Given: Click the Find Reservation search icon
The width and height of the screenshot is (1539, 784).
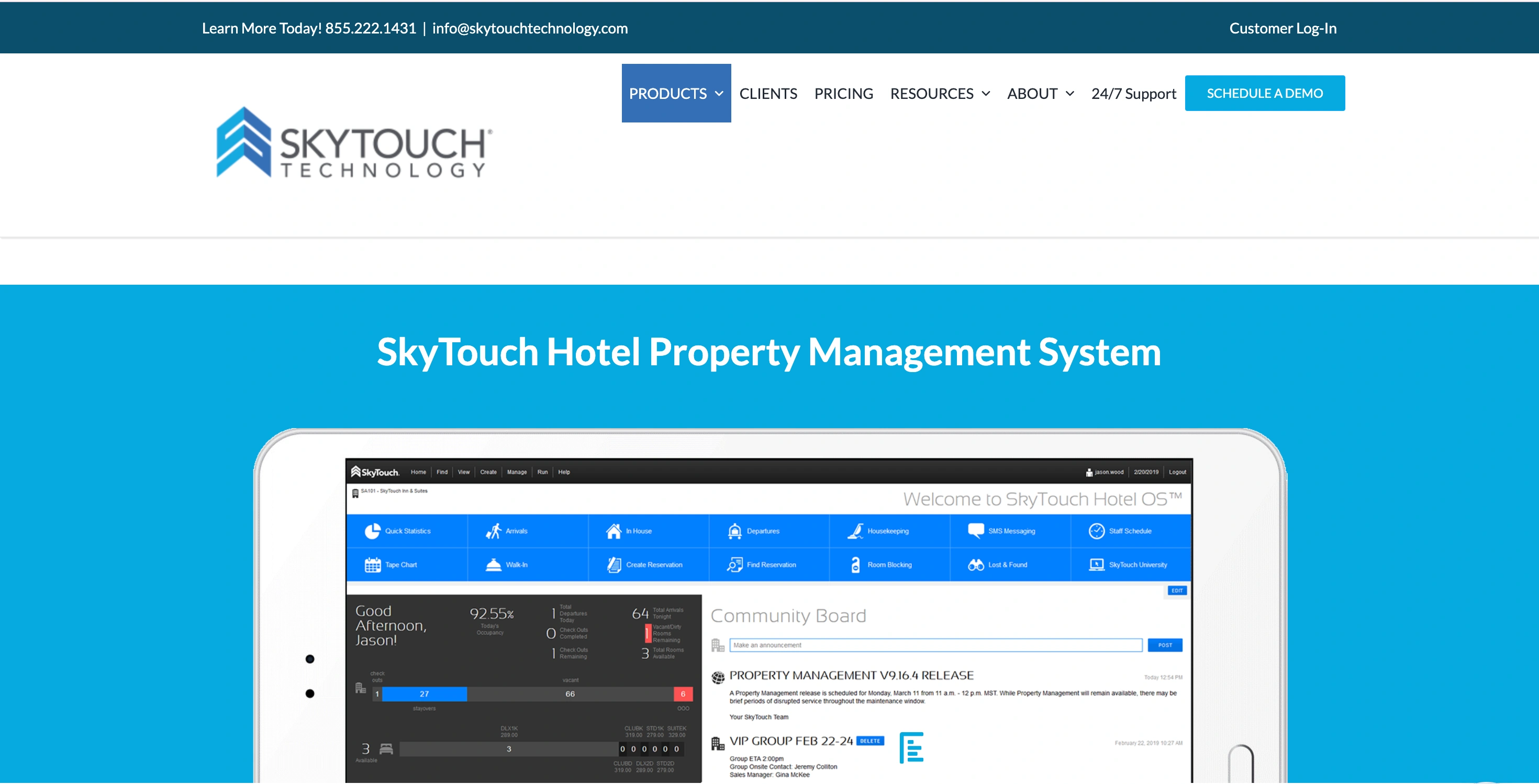Looking at the screenshot, I should coord(734,564).
